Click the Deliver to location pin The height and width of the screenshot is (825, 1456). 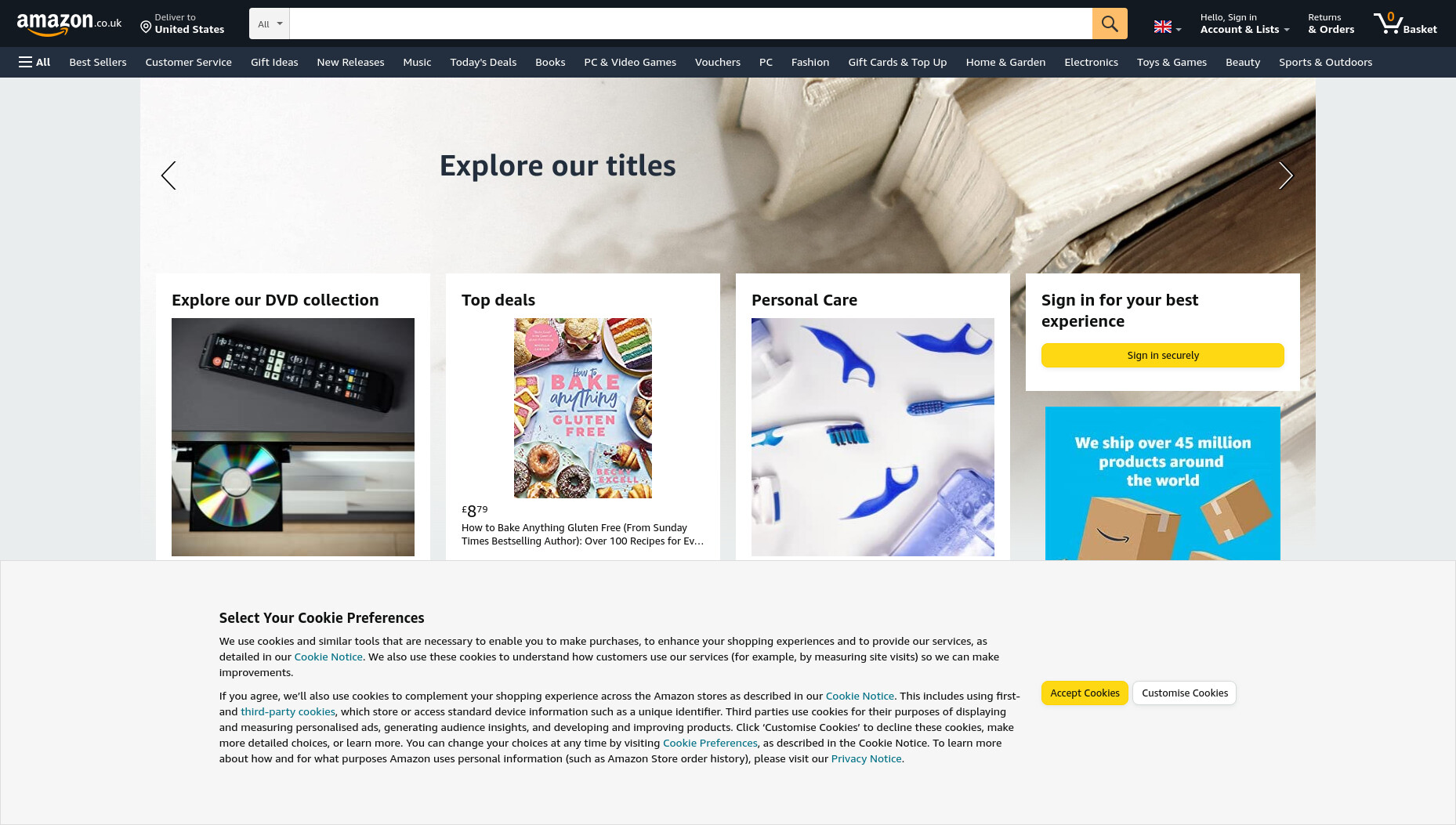(x=146, y=27)
